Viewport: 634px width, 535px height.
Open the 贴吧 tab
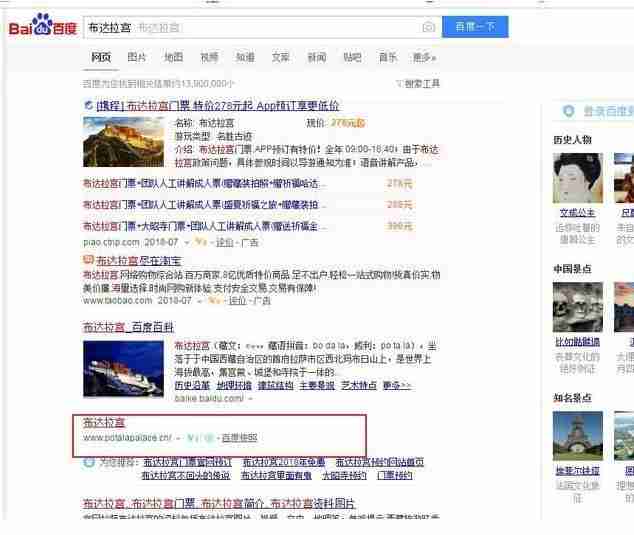[352, 57]
